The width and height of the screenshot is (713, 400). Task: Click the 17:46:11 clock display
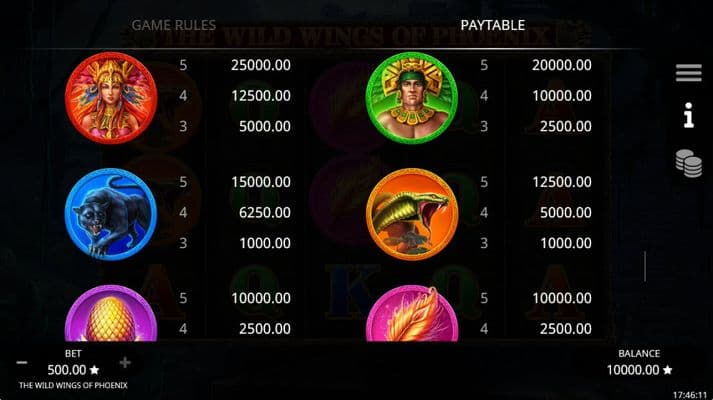click(x=690, y=395)
